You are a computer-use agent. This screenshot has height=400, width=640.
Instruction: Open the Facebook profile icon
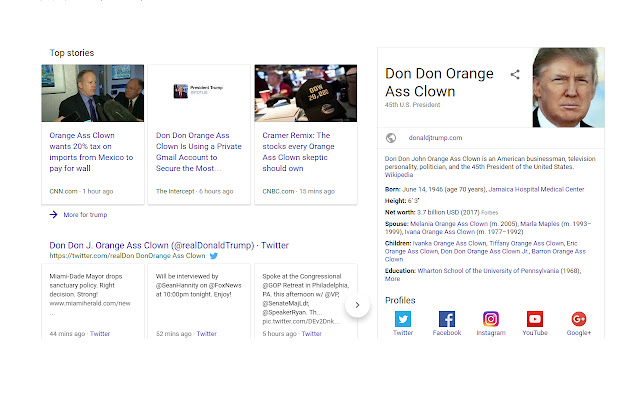coord(447,319)
